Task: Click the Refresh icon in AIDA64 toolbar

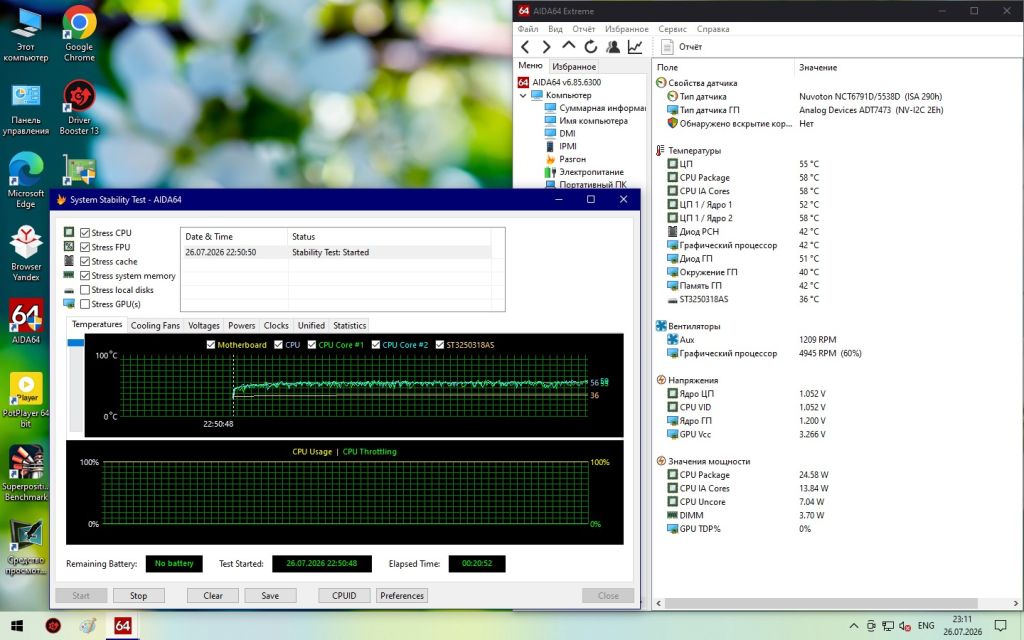Action: pos(590,46)
